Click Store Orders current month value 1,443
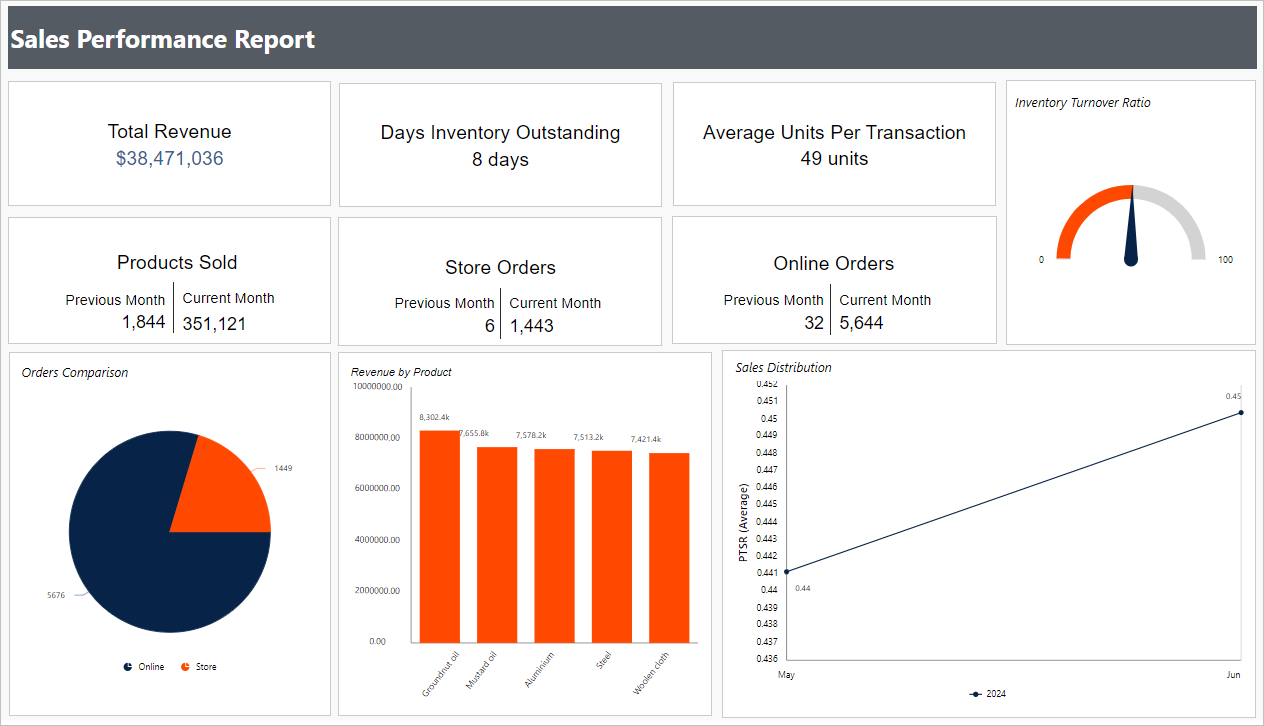Viewport: 1264px width, 726px height. click(x=532, y=326)
